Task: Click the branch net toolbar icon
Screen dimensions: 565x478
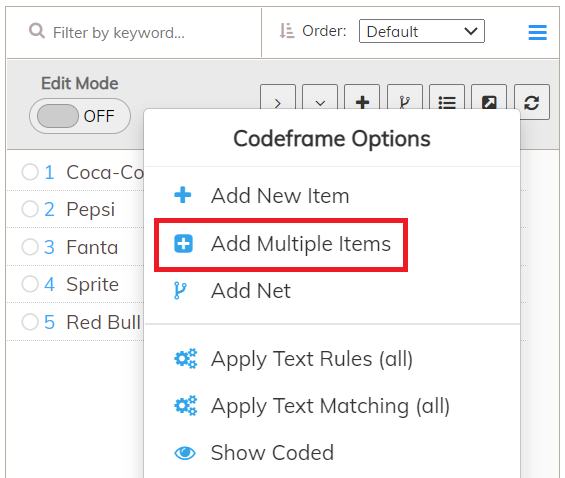Action: (405, 97)
